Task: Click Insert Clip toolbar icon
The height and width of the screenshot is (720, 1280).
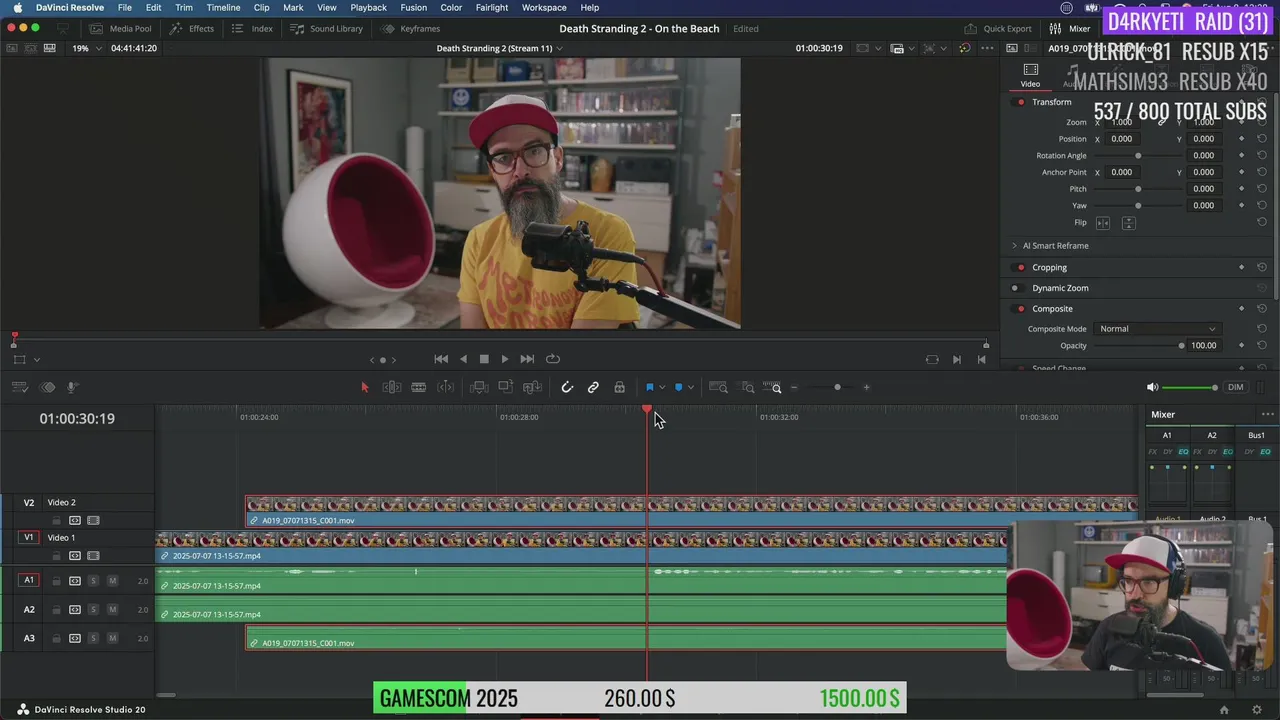Action: pos(479,387)
